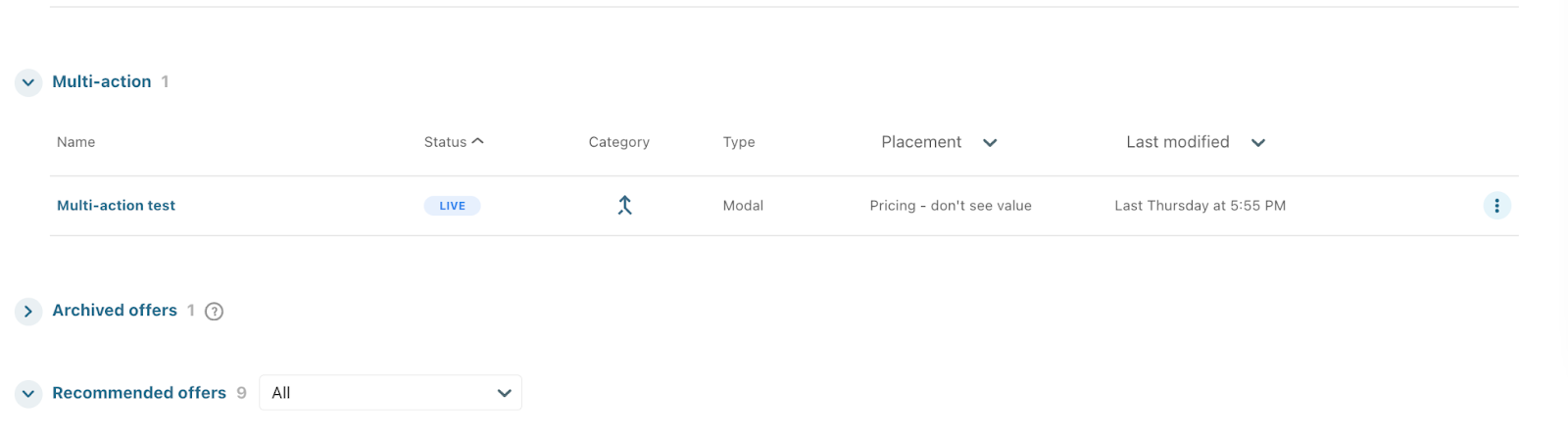Click the "Pricing - don't see value" placement
Image resolution: width=1568 pixels, height=439 pixels.
pos(951,206)
